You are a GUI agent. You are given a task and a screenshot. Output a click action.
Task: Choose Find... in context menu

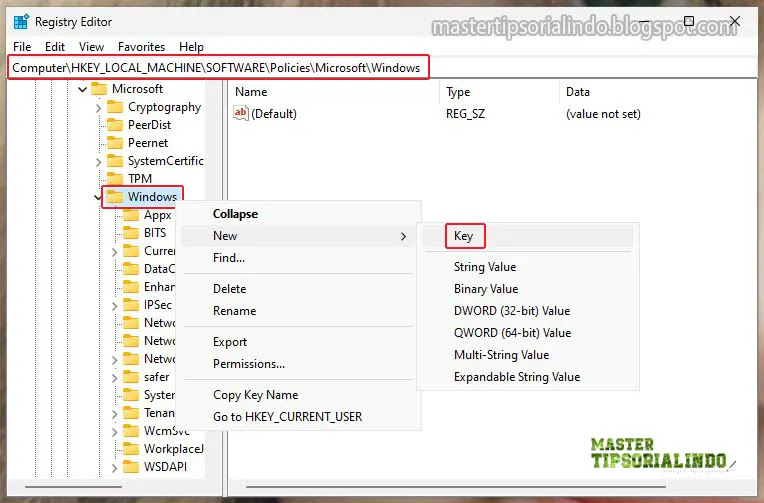(x=298, y=258)
